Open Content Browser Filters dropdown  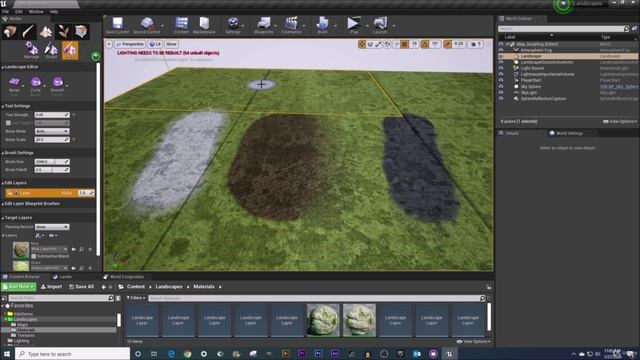[136, 298]
